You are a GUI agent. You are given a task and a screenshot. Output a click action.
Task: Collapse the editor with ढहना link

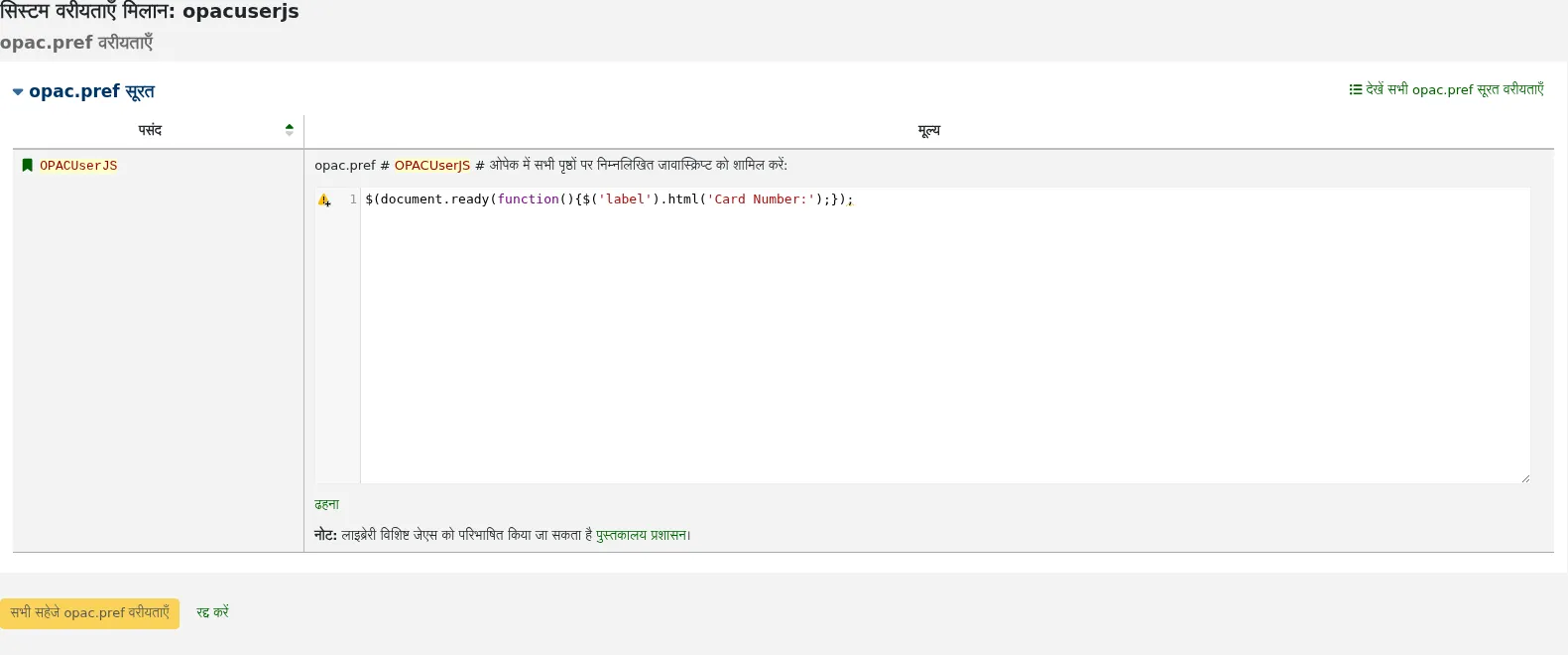(326, 504)
